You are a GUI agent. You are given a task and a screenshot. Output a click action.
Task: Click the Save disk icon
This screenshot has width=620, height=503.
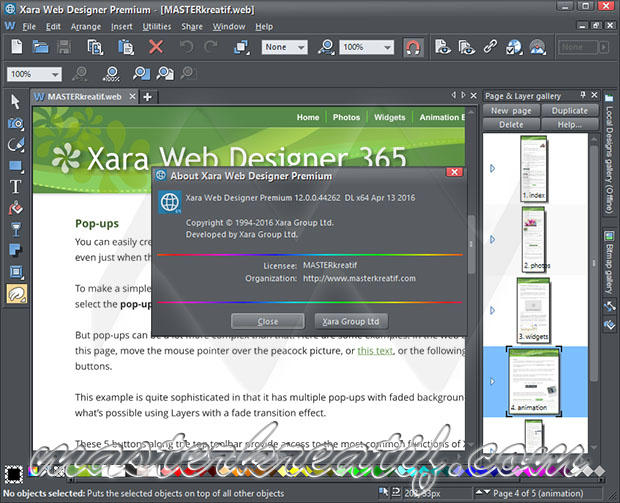coord(64,47)
